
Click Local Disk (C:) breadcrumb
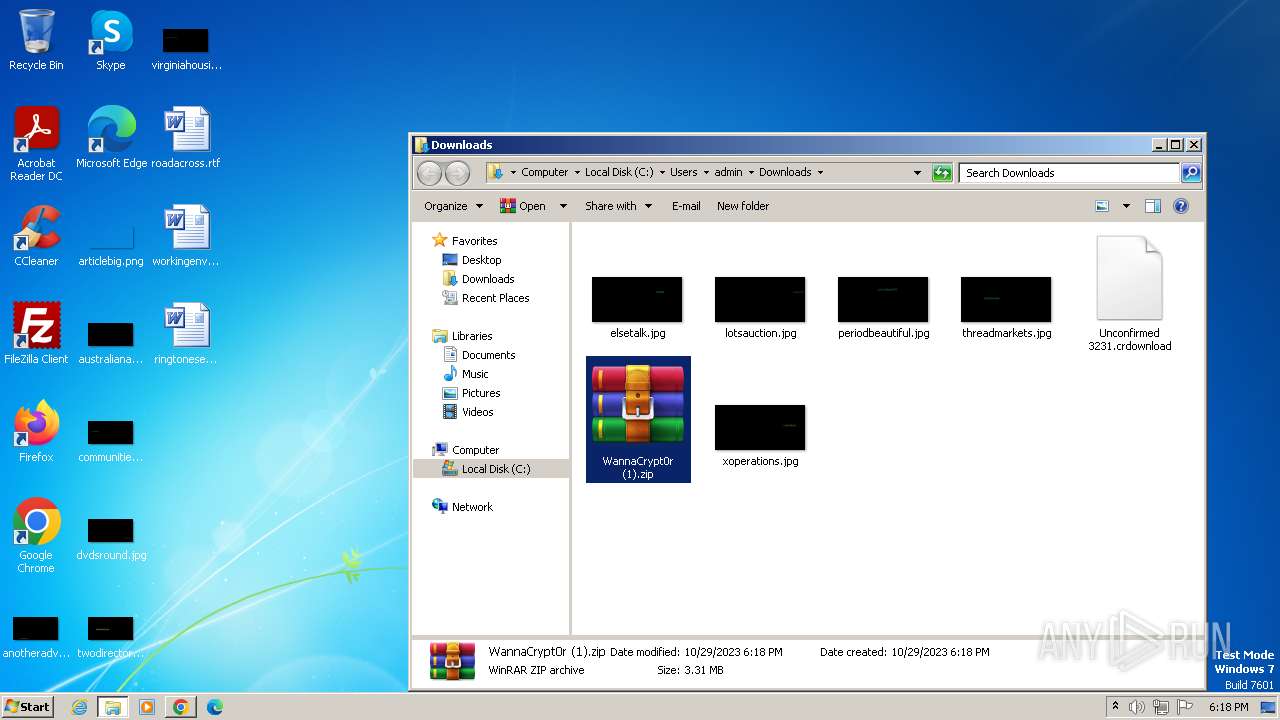click(619, 173)
